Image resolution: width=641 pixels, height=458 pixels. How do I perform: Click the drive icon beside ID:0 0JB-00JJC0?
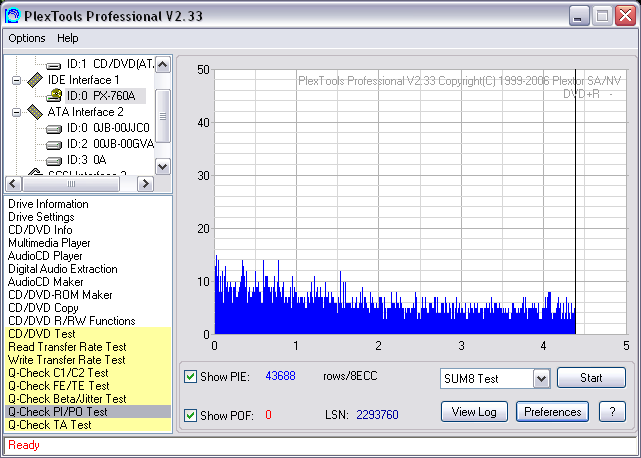point(54,129)
